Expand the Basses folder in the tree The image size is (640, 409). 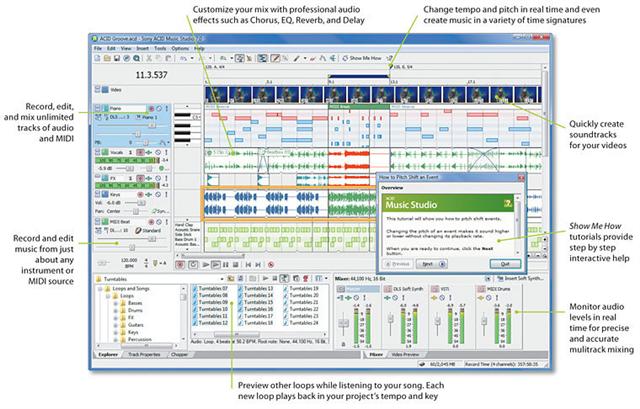click(116, 303)
